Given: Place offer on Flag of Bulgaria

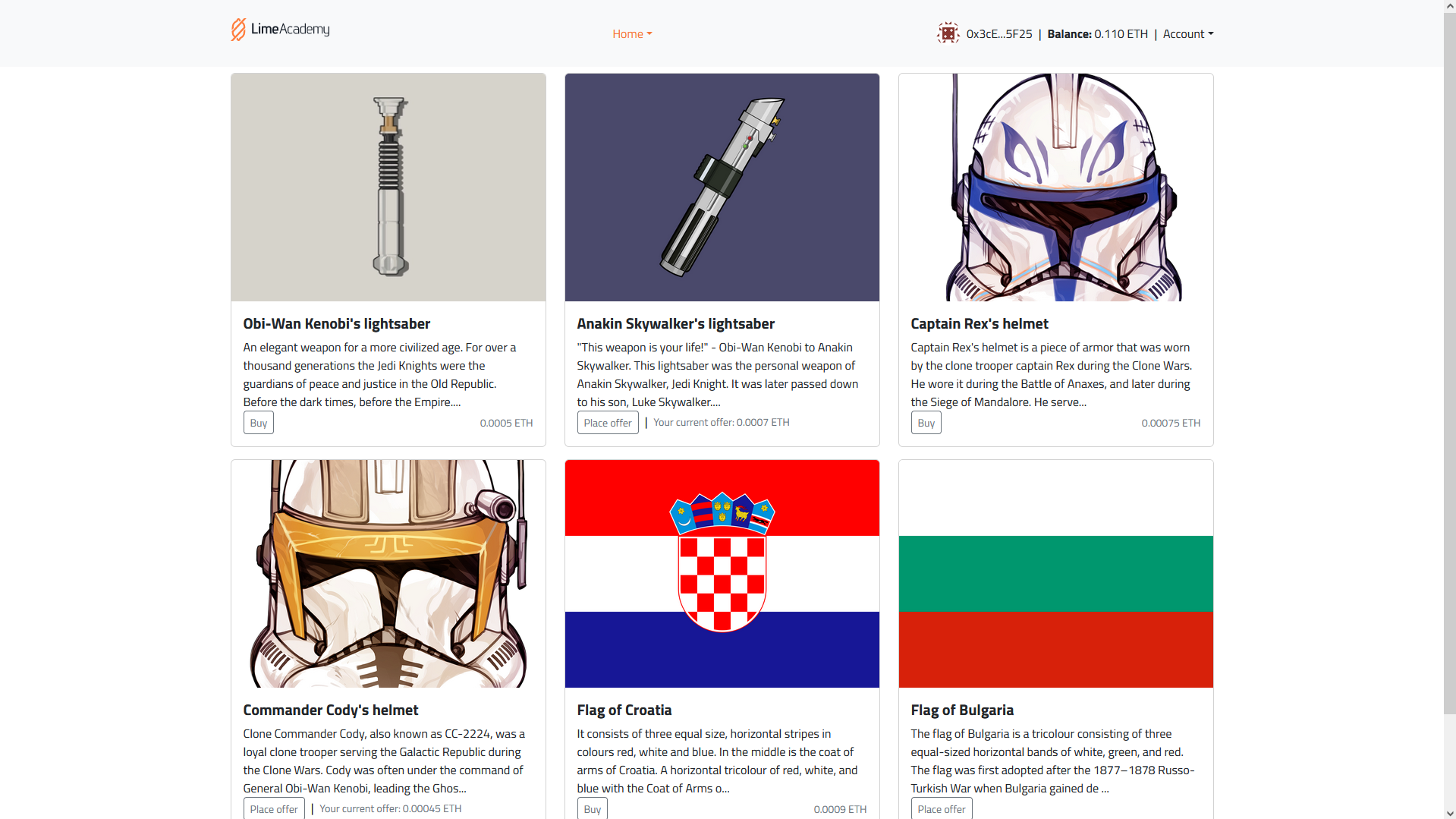Looking at the screenshot, I should pyautogui.click(x=942, y=808).
